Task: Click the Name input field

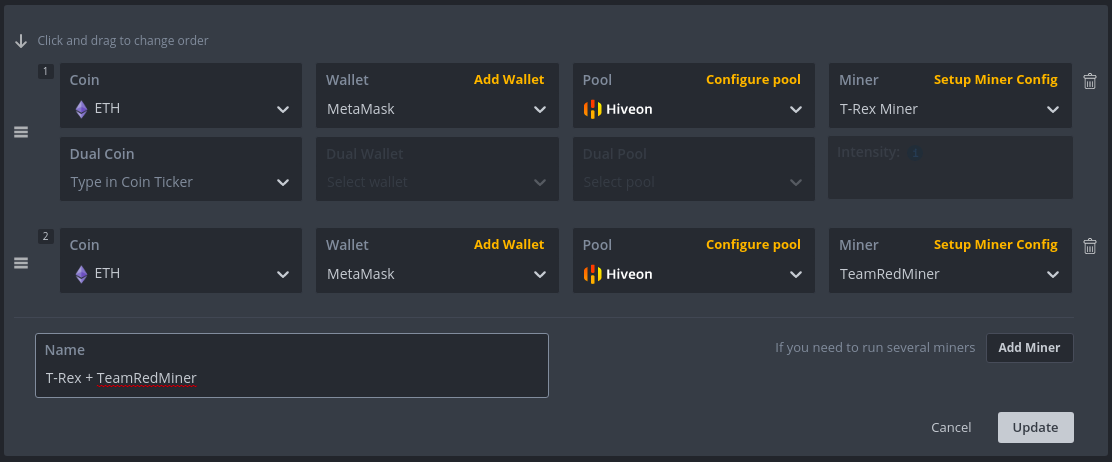Action: click(291, 365)
